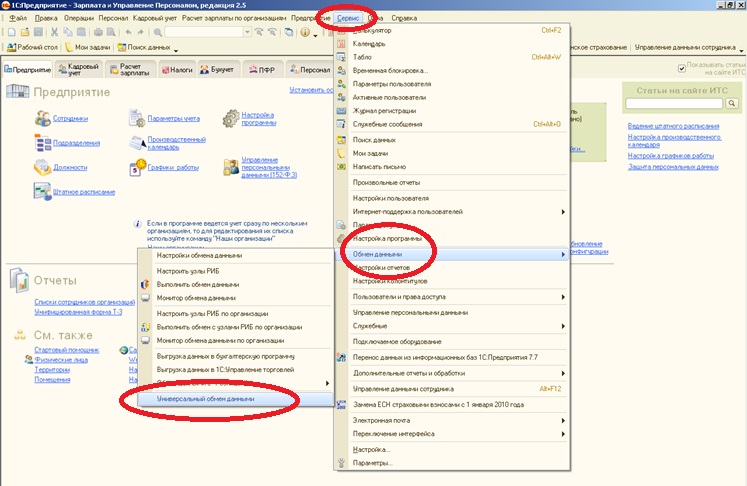Click the Windows tile icon in toolbar

point(289,32)
